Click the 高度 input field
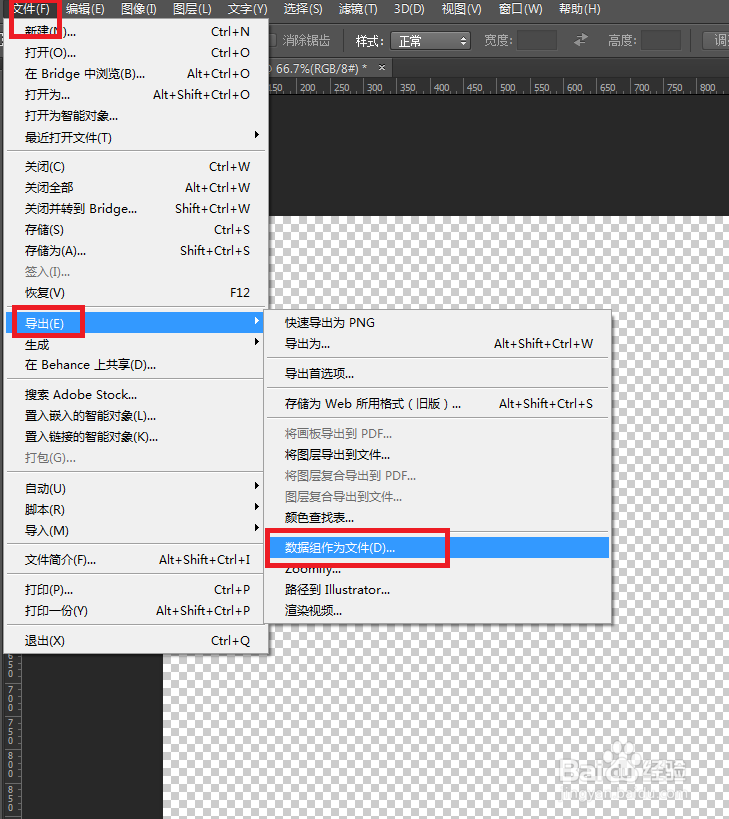729x819 pixels. point(661,40)
